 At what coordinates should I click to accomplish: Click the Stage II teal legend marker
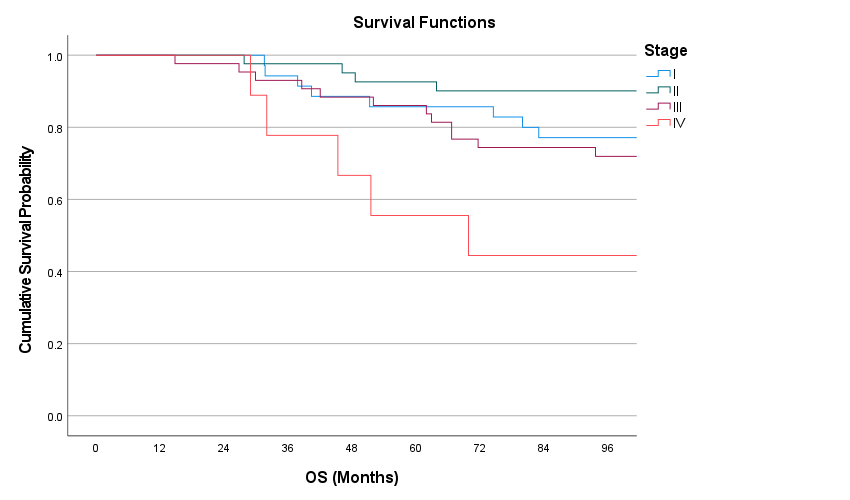coord(658,90)
